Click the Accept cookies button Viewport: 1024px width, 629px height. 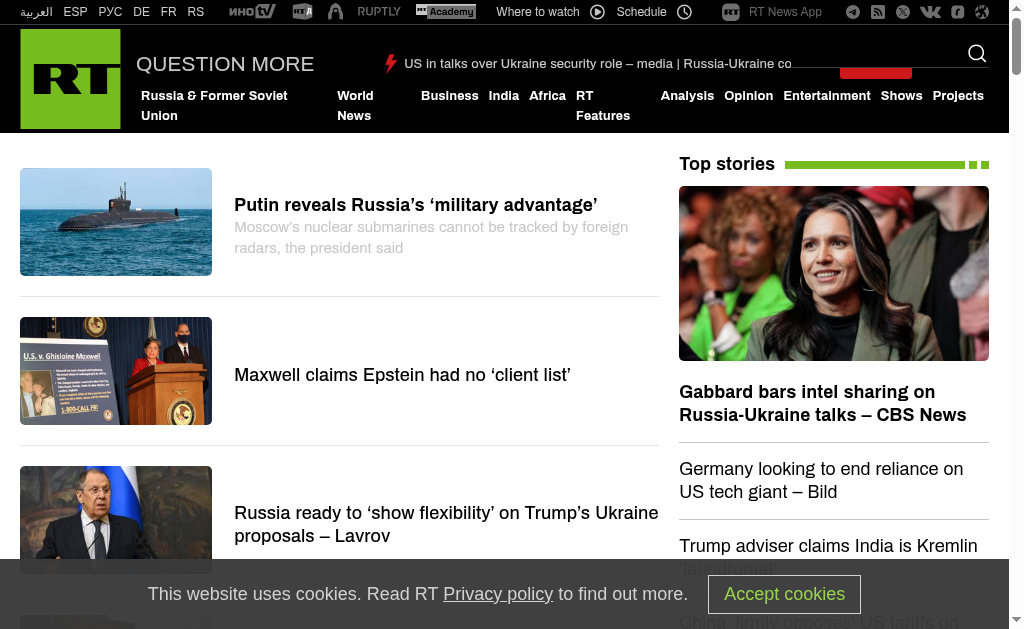784,594
